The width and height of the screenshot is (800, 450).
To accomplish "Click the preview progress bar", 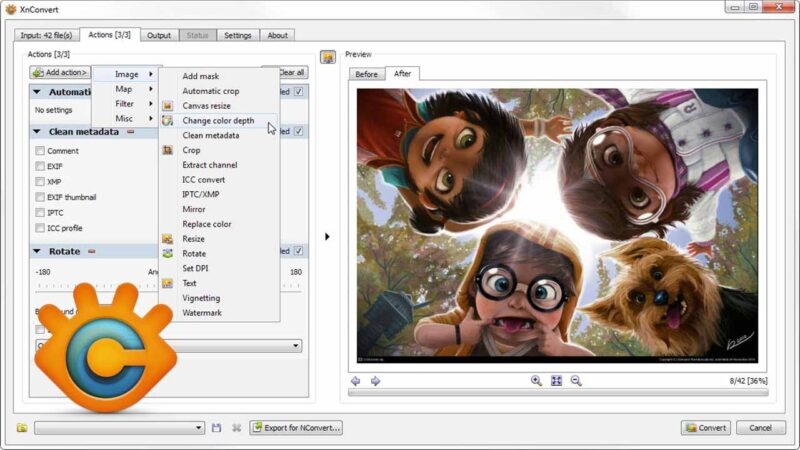I will click(558, 393).
